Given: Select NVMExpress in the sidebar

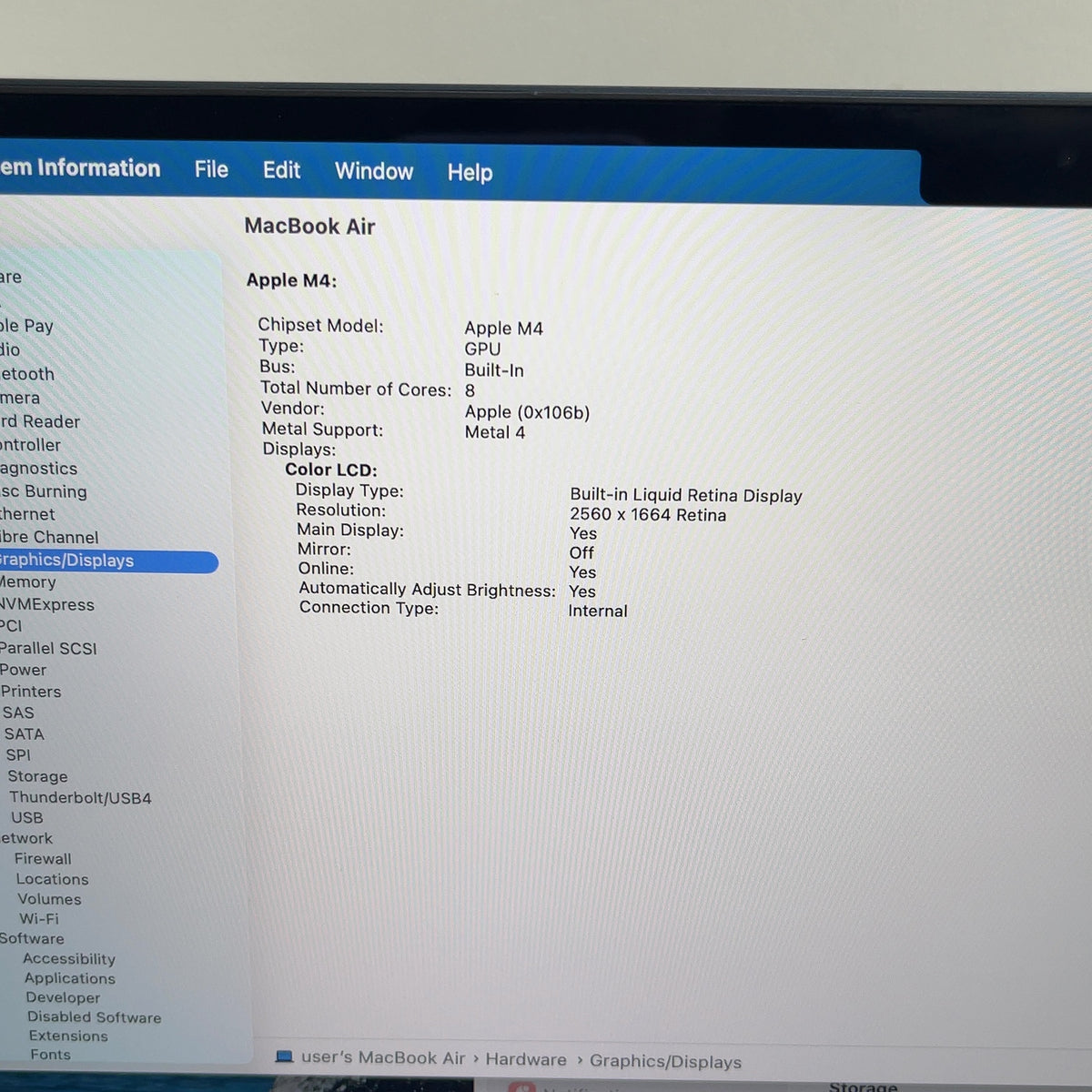Looking at the screenshot, I should pos(47,604).
